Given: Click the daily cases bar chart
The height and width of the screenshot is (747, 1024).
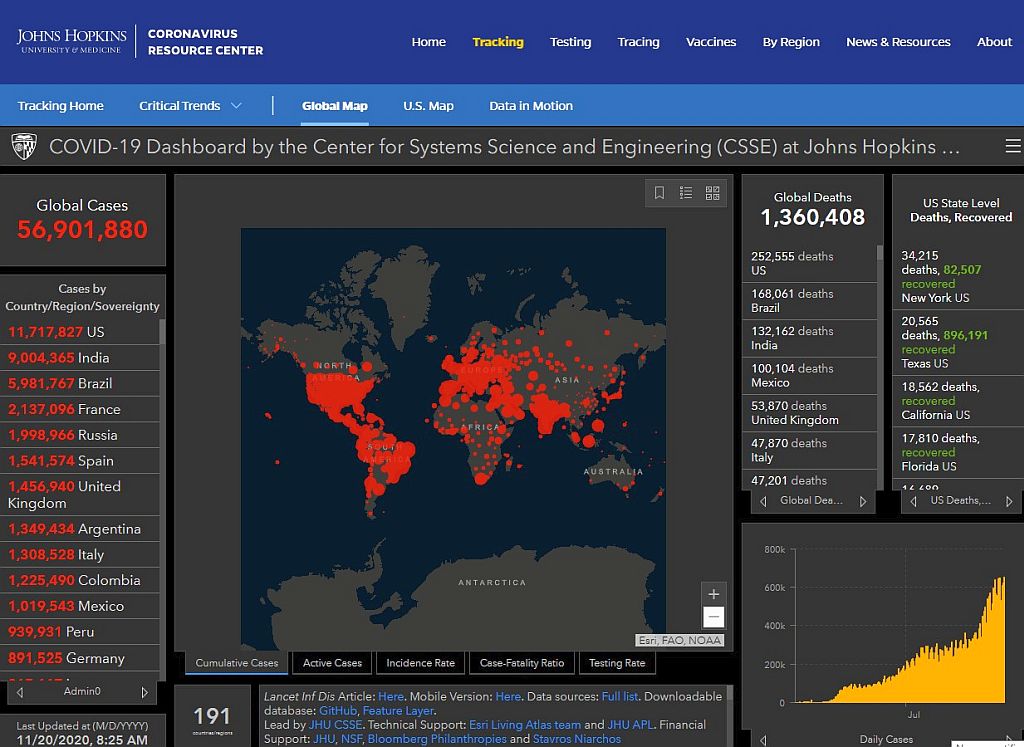Looking at the screenshot, I should [900, 640].
